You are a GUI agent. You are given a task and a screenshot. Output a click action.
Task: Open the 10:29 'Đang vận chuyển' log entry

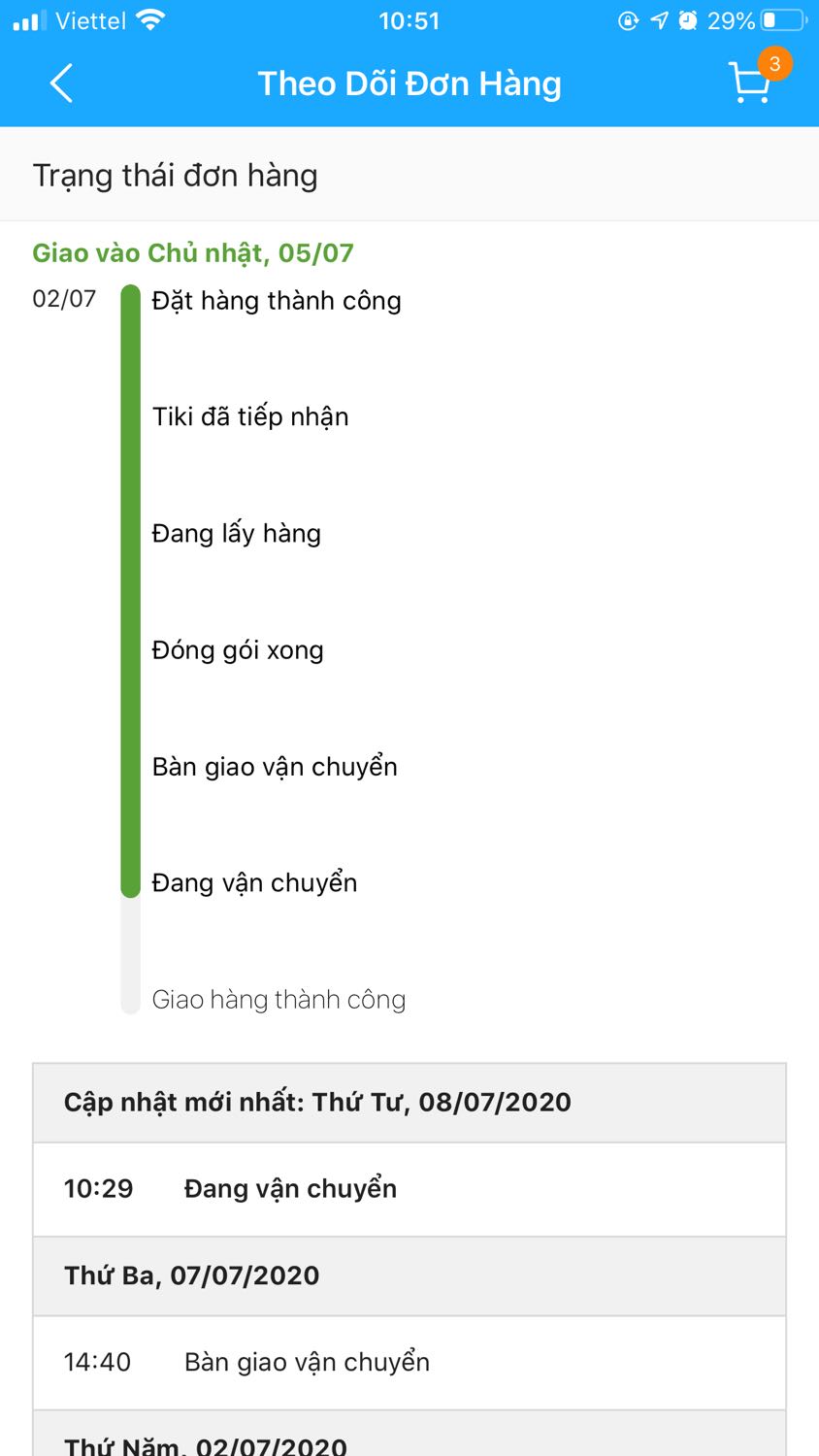(409, 1189)
